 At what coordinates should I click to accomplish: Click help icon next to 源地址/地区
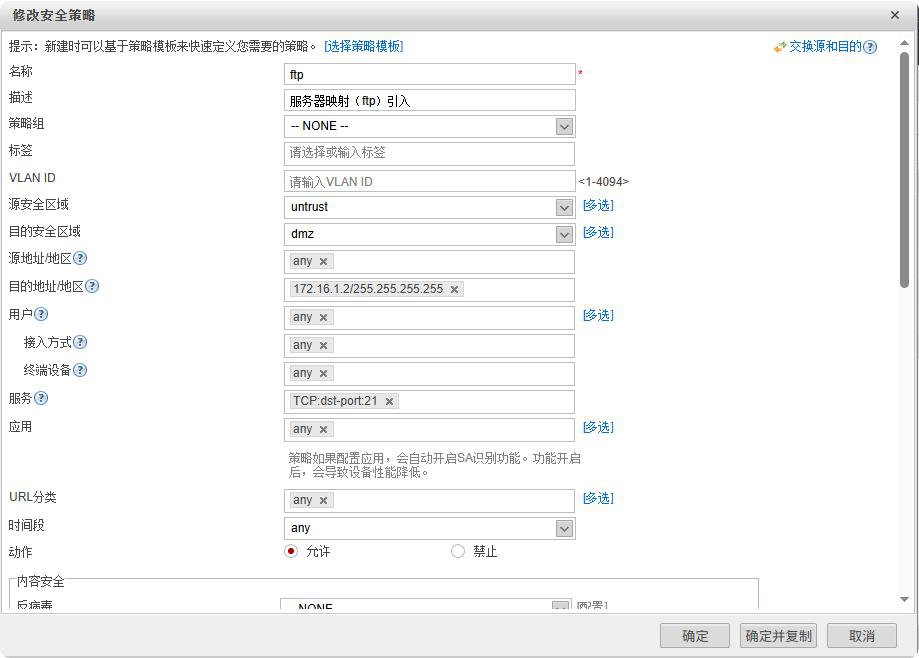pyautogui.click(x=80, y=258)
